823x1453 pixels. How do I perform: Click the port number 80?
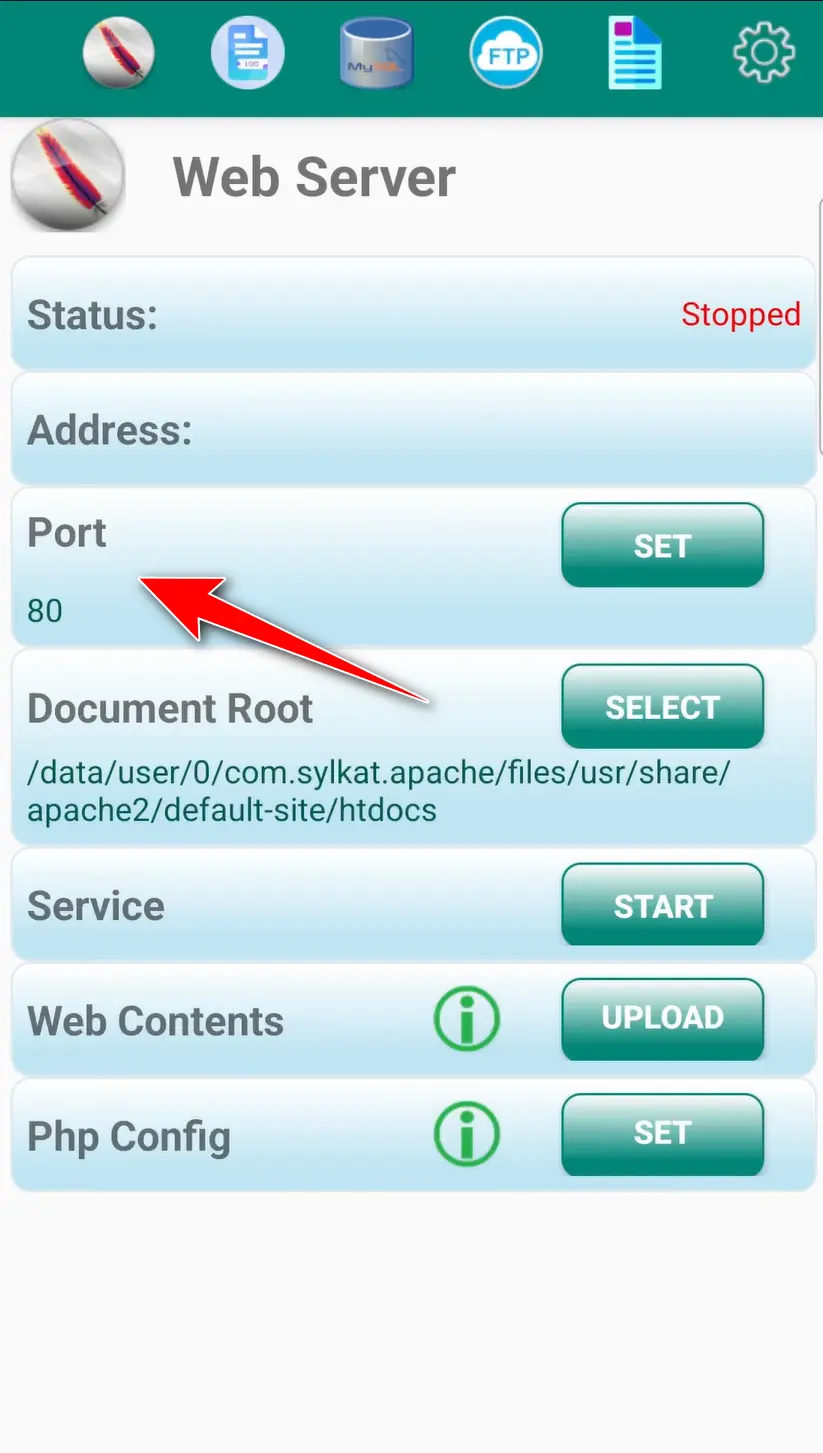click(45, 610)
